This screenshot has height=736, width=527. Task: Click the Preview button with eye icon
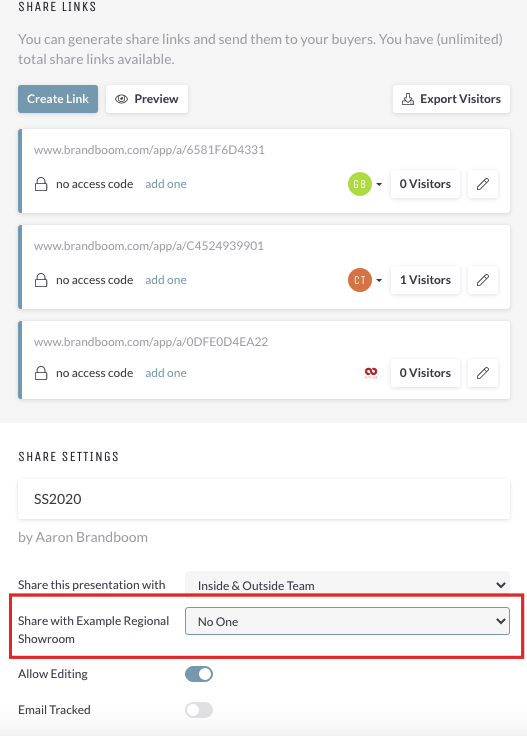(147, 99)
